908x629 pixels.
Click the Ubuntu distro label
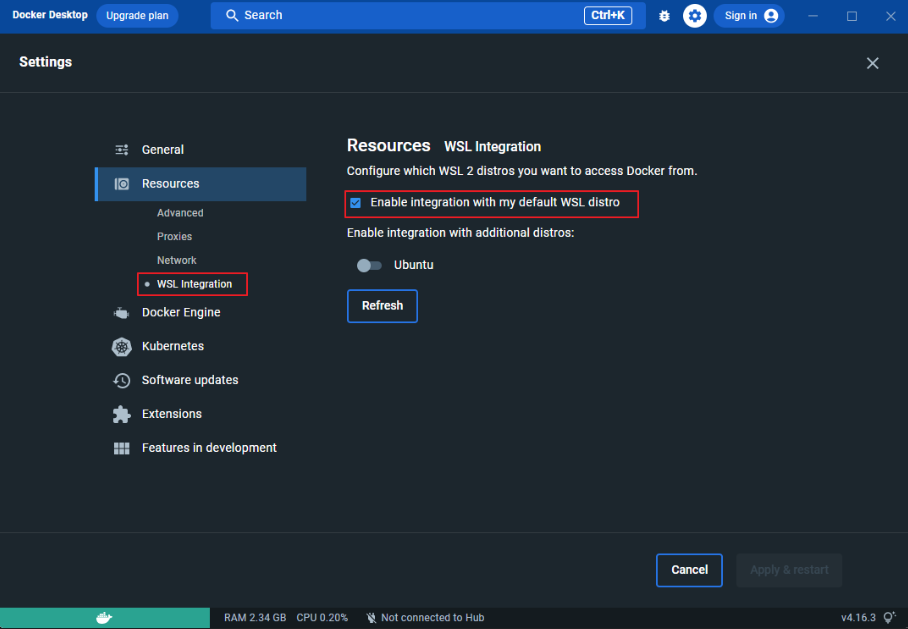(413, 265)
